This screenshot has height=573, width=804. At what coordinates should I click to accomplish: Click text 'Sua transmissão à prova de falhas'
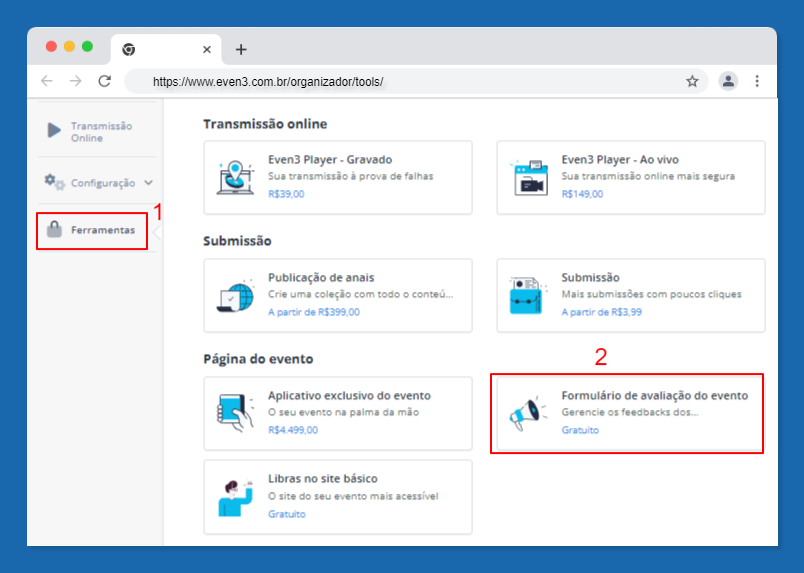coord(351,176)
